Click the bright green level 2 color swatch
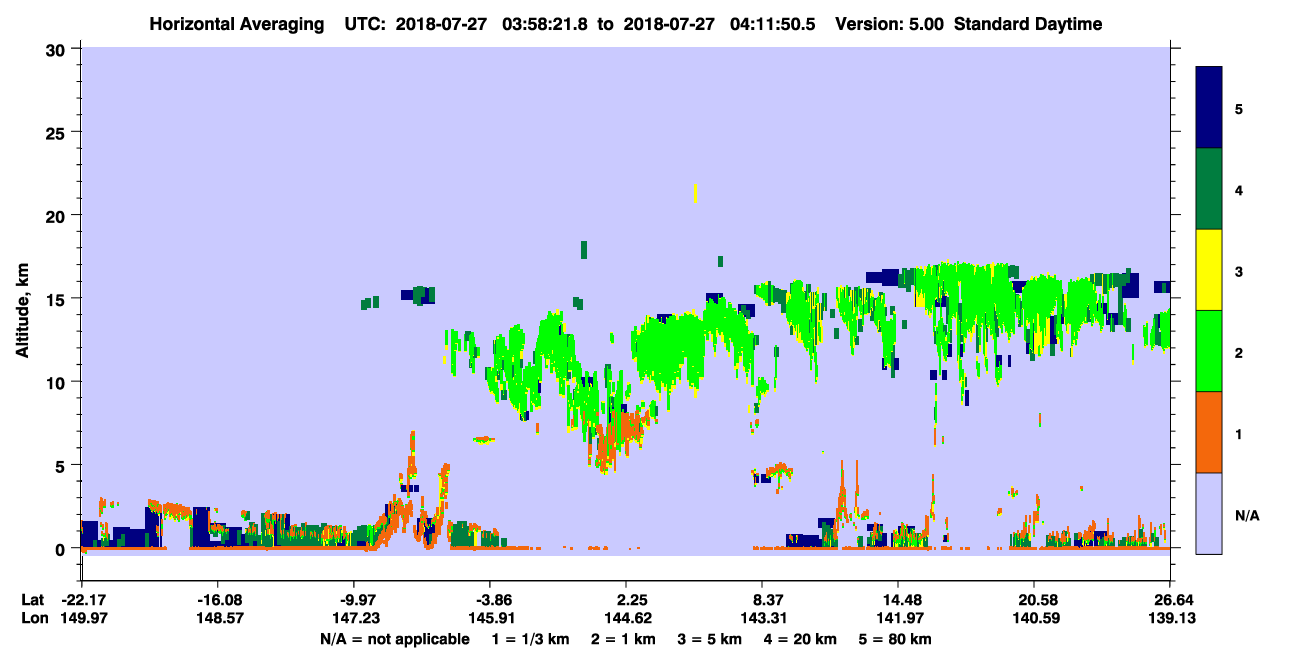The image size is (1300, 667). (1209, 351)
